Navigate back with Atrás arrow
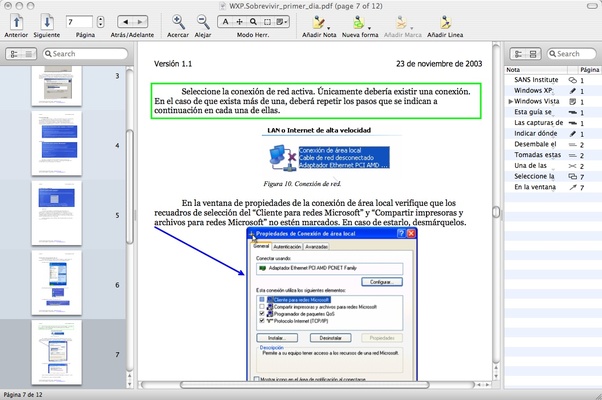This screenshot has height=400, width=602. (125, 22)
